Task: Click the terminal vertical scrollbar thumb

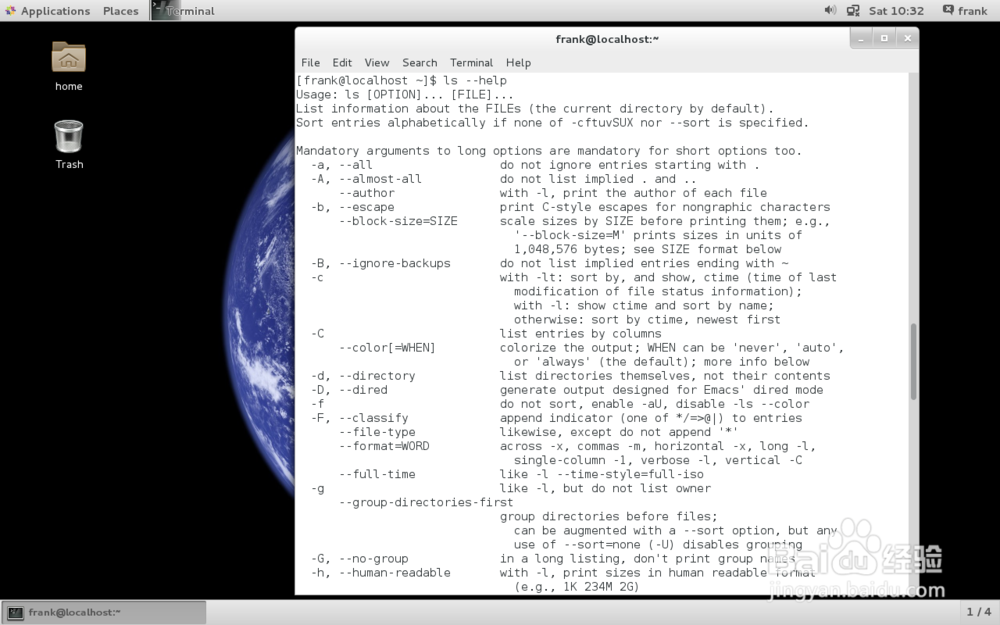Action: point(913,362)
